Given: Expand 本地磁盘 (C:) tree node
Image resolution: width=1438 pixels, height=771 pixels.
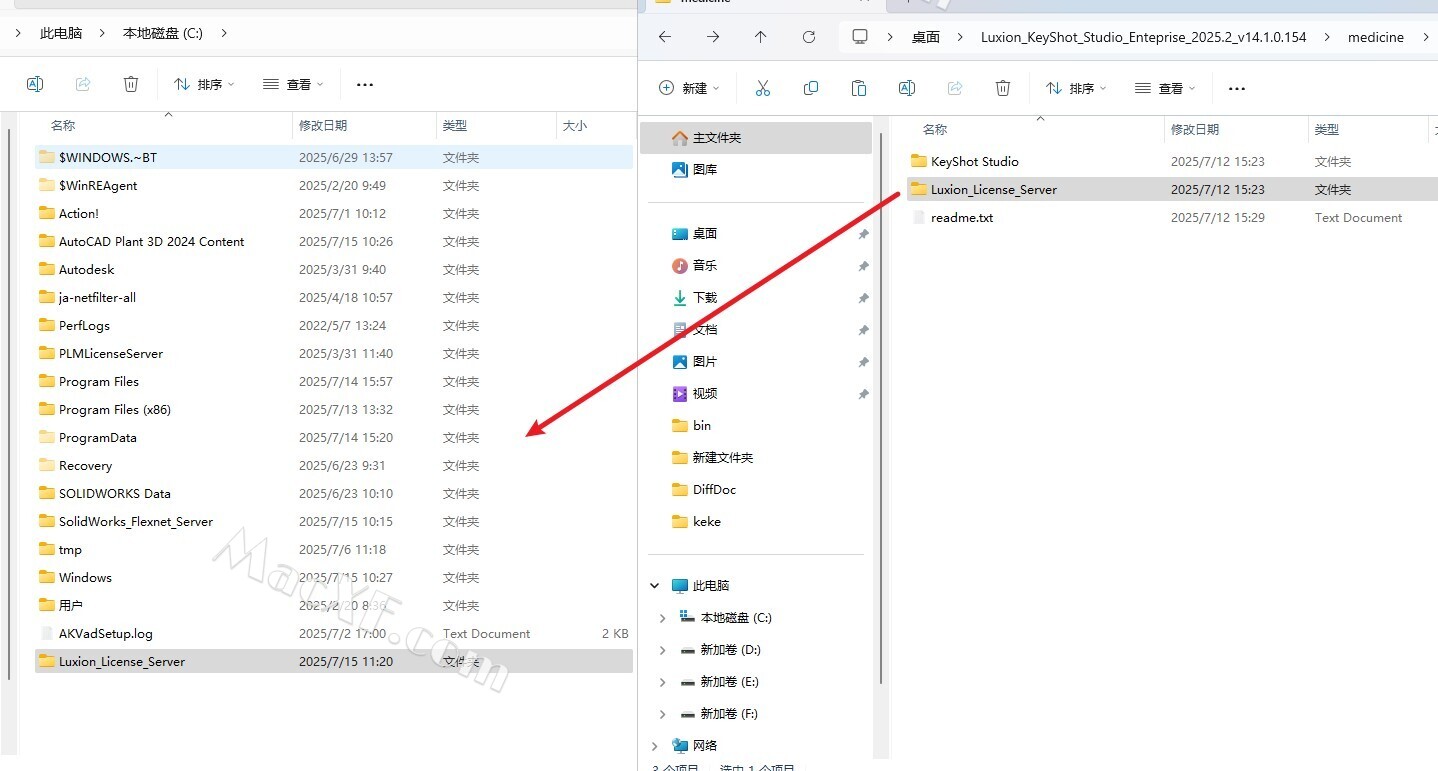Looking at the screenshot, I should tap(663, 618).
